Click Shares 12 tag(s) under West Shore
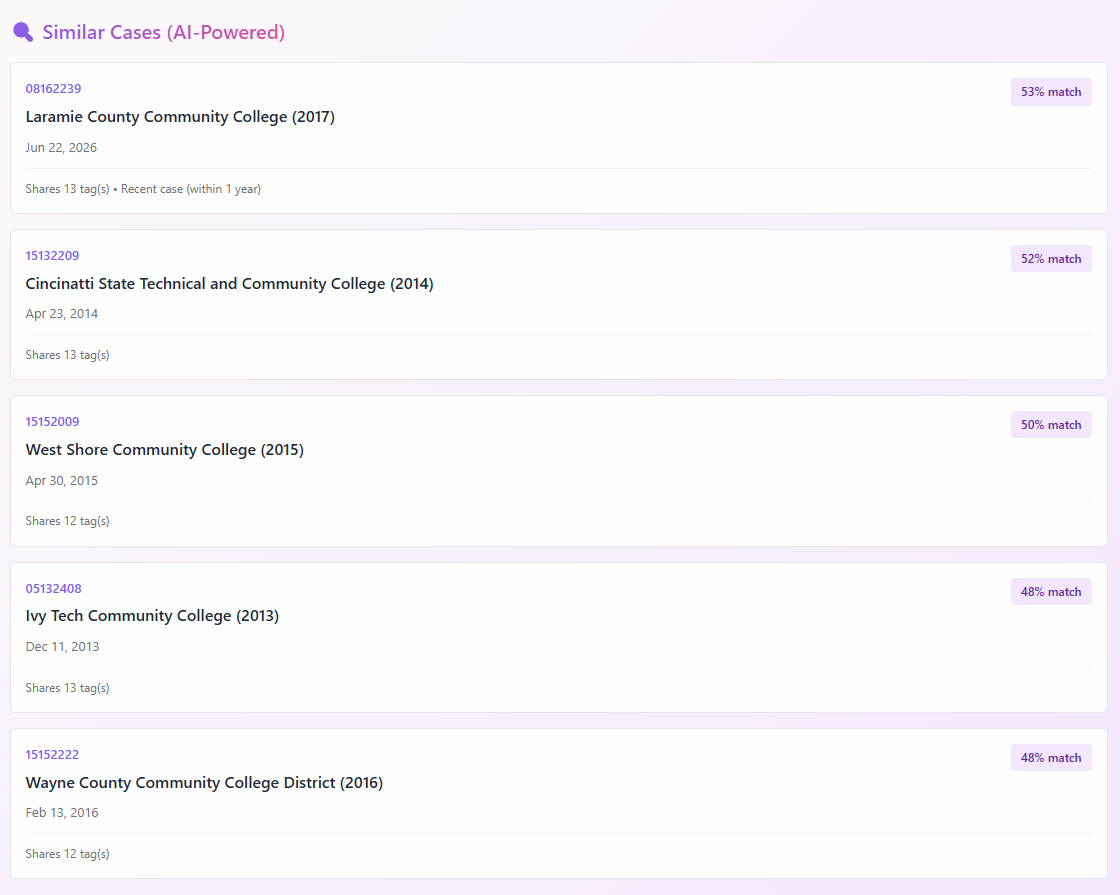The height and width of the screenshot is (895, 1120). click(68, 521)
